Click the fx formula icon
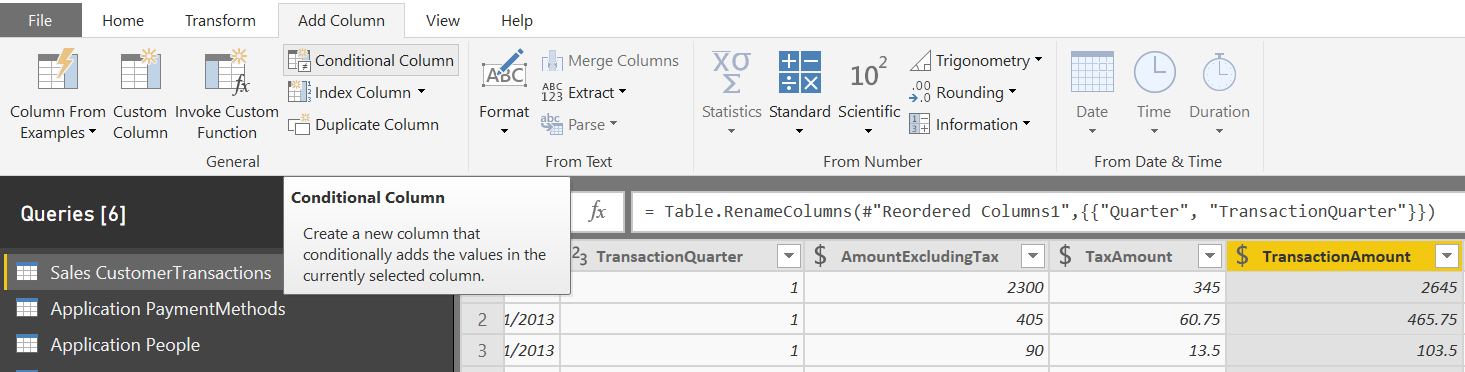 coord(597,212)
